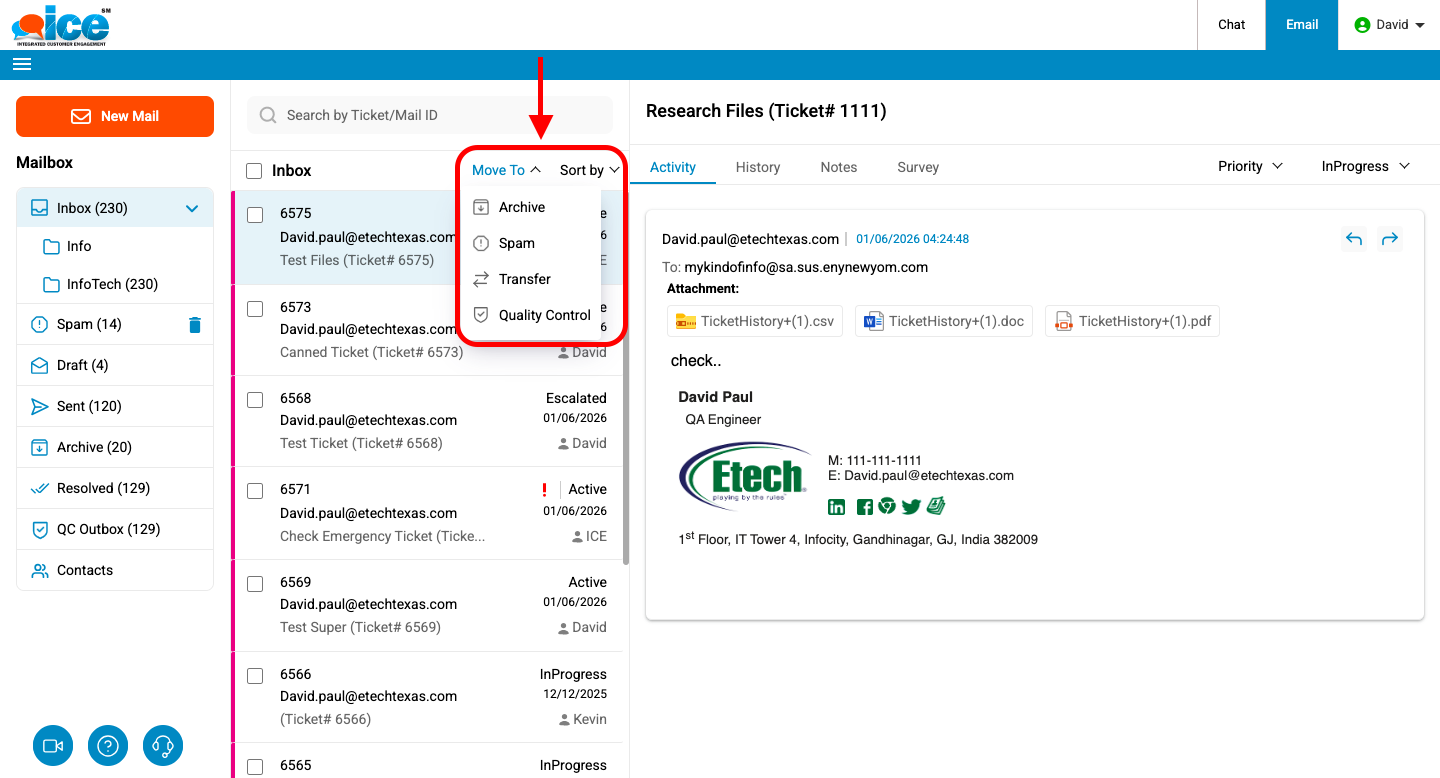Click the Search by Ticket/Mail ID field
The image size is (1440, 778).
tap(430, 115)
